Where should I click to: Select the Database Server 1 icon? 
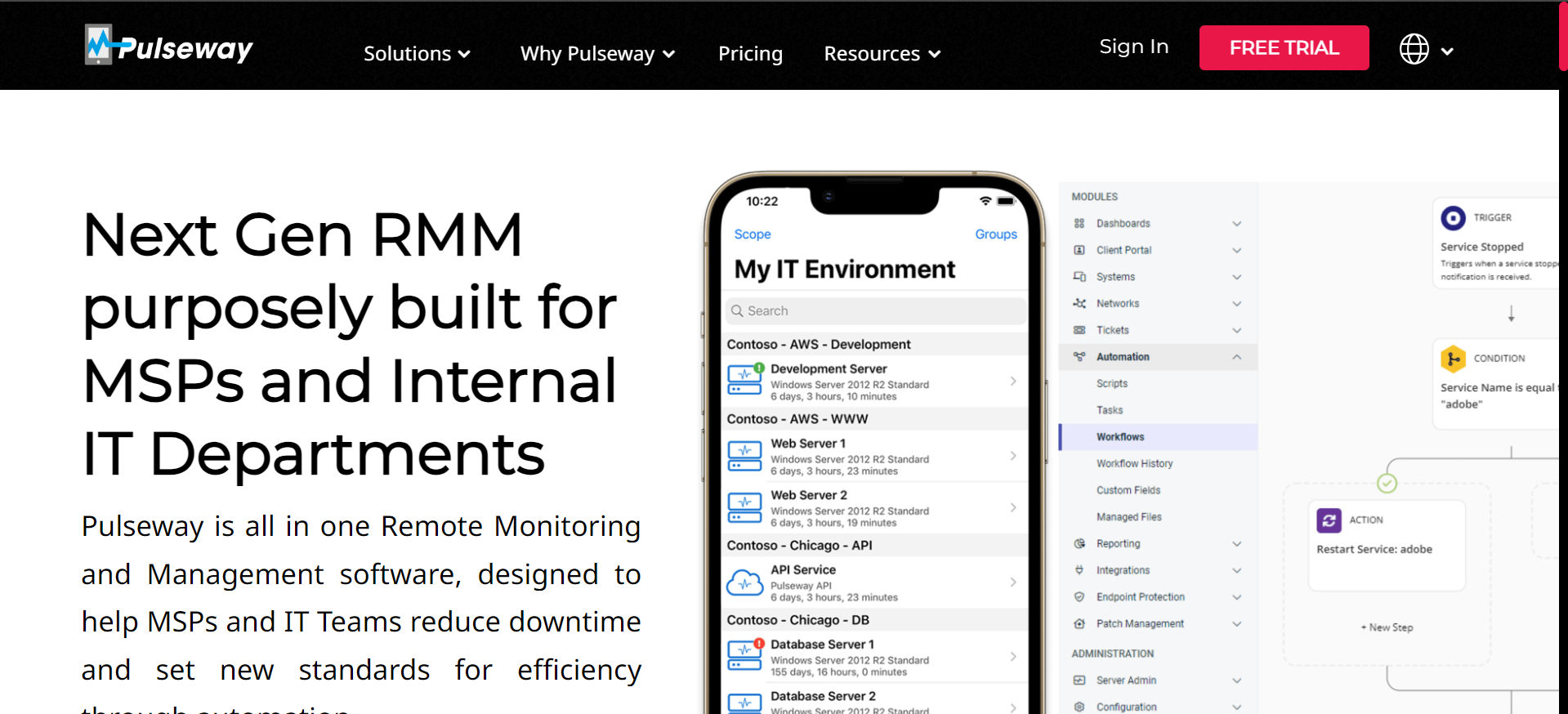click(745, 655)
